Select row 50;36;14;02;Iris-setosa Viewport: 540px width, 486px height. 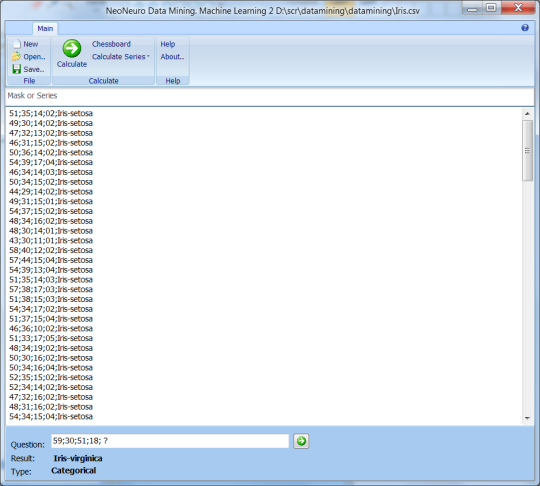[x=51, y=152]
